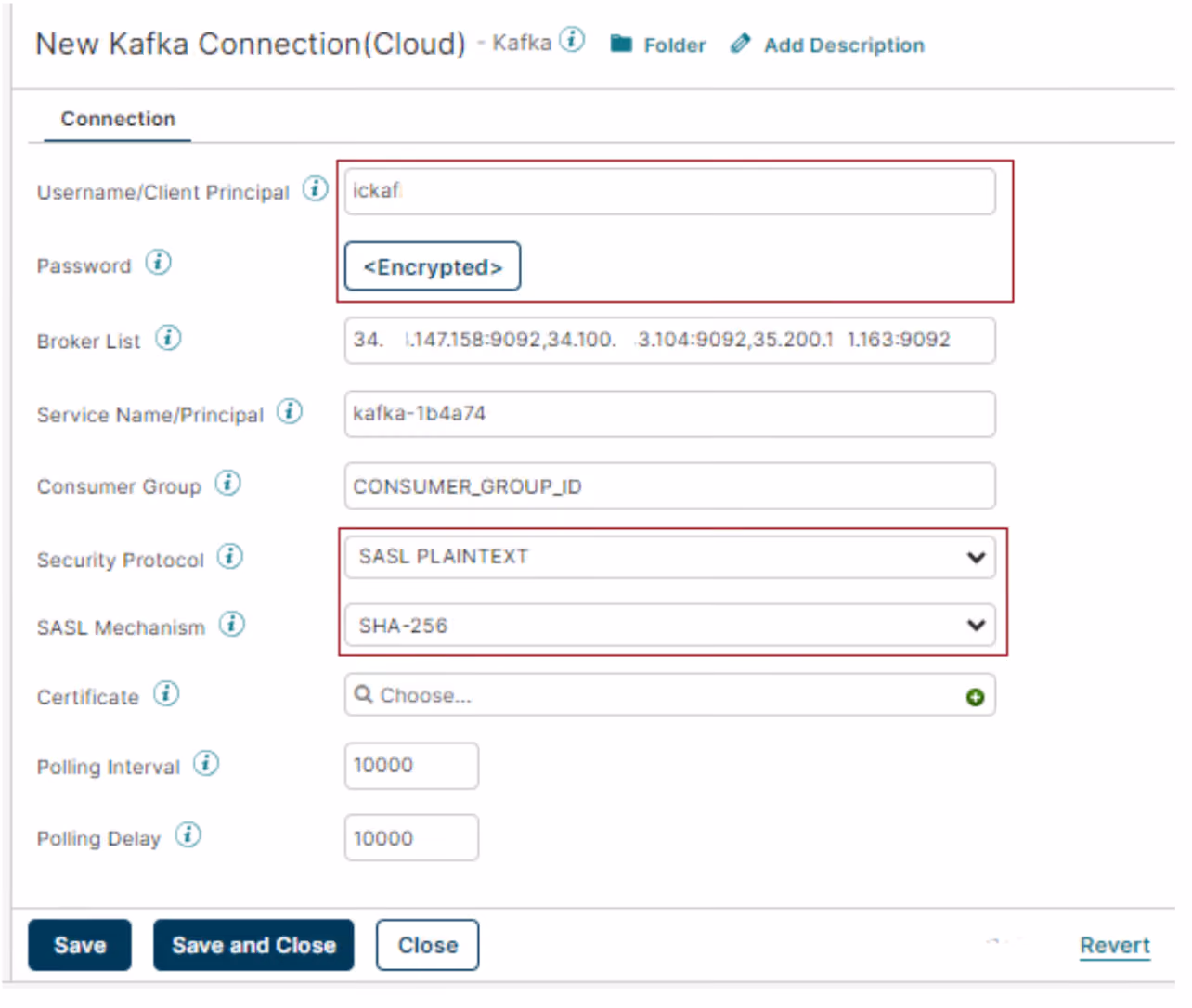This screenshot has height=1008, width=1192.
Task: Click the <Encrypted> password button
Action: [433, 266]
